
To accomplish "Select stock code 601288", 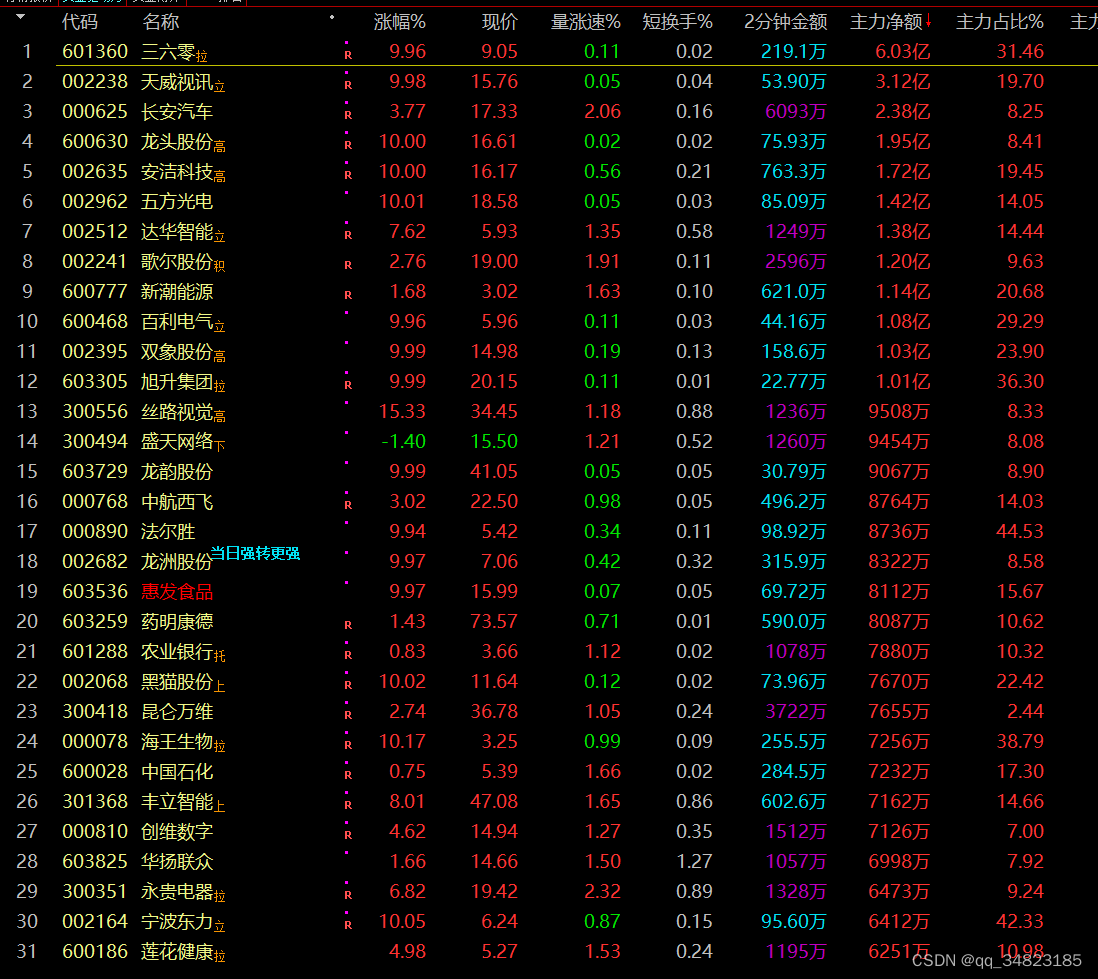I will 95,652.
